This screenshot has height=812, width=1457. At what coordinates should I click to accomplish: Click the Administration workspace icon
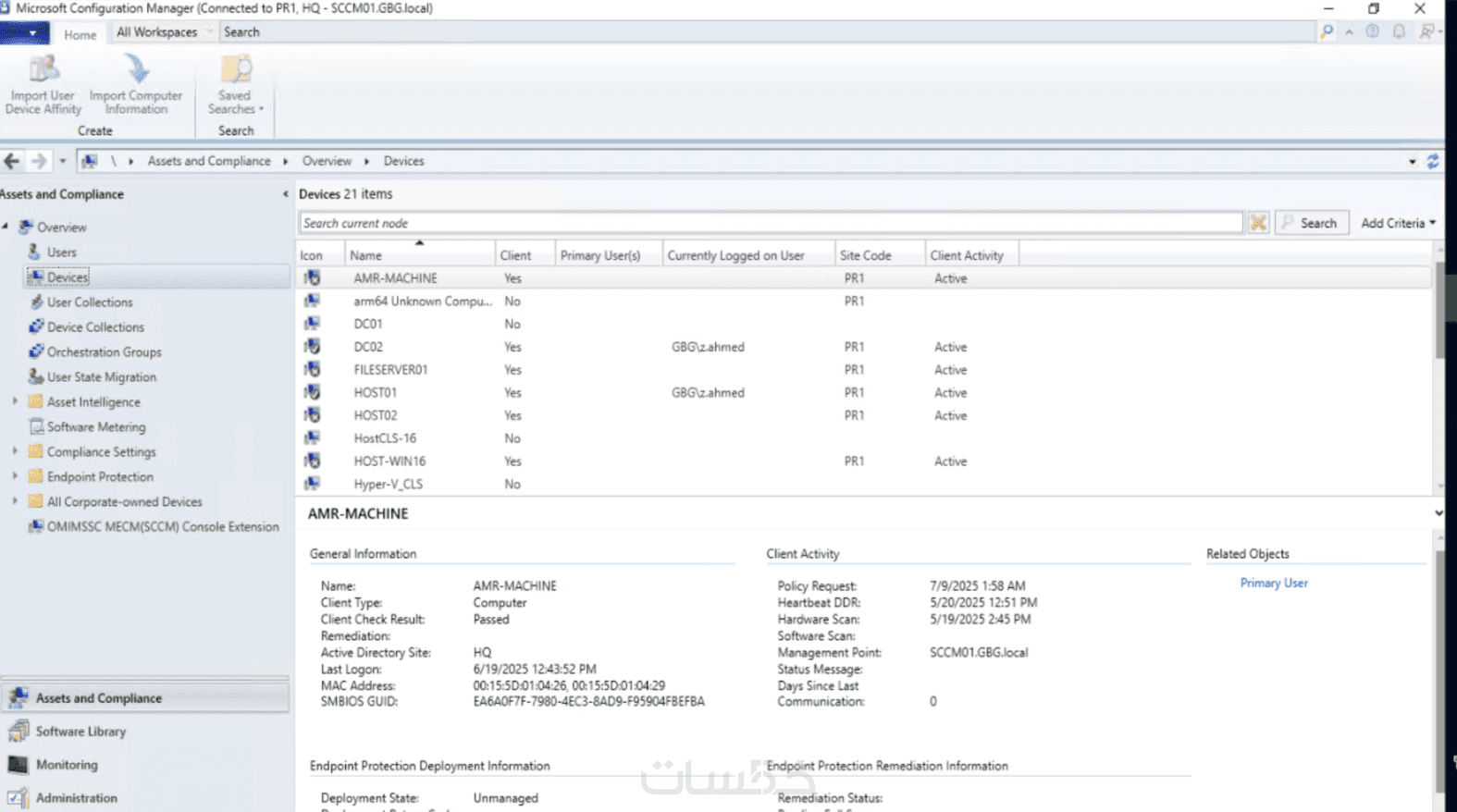pyautogui.click(x=18, y=797)
